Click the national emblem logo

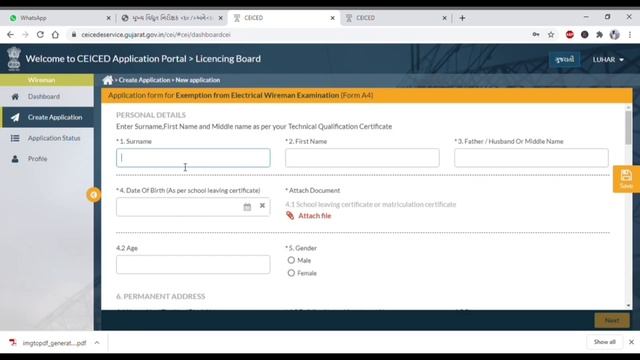point(14,58)
